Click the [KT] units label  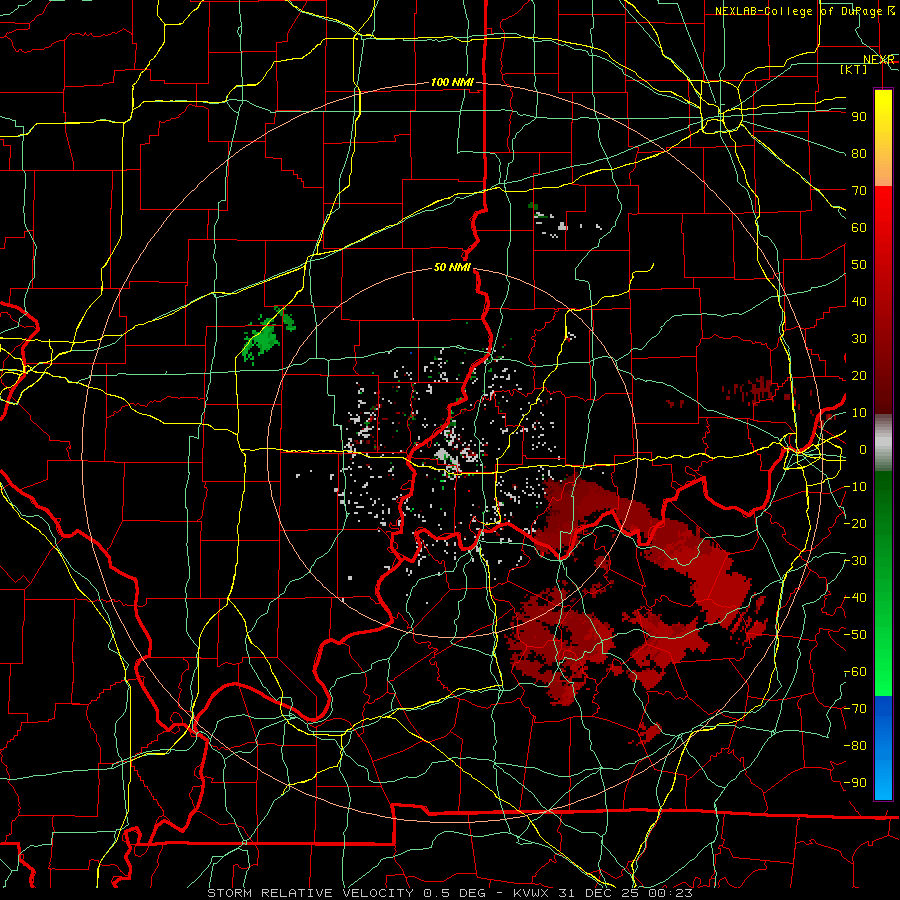pos(854,69)
